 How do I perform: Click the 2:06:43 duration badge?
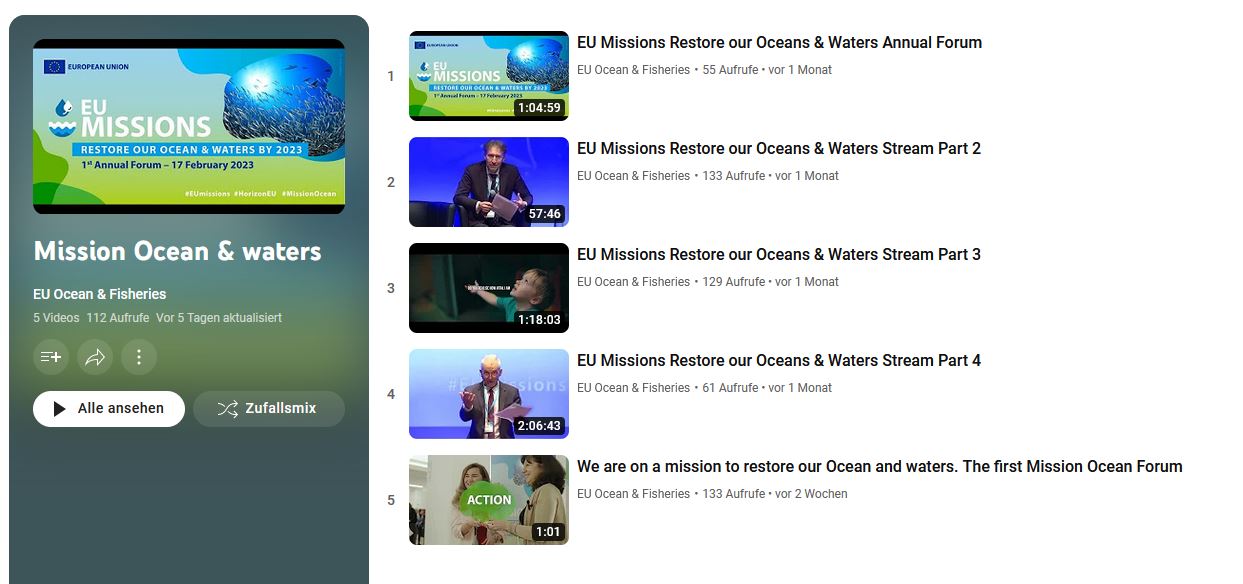539,426
